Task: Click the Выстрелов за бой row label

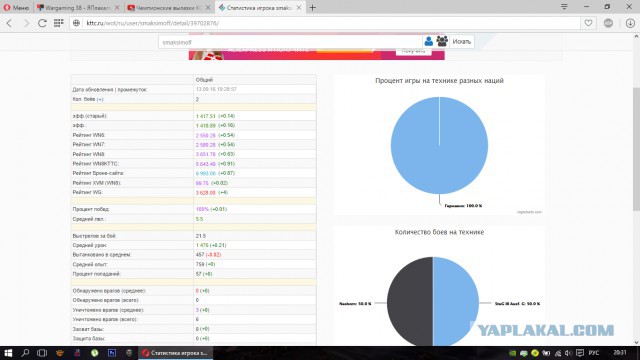Action: pyautogui.click(x=94, y=236)
